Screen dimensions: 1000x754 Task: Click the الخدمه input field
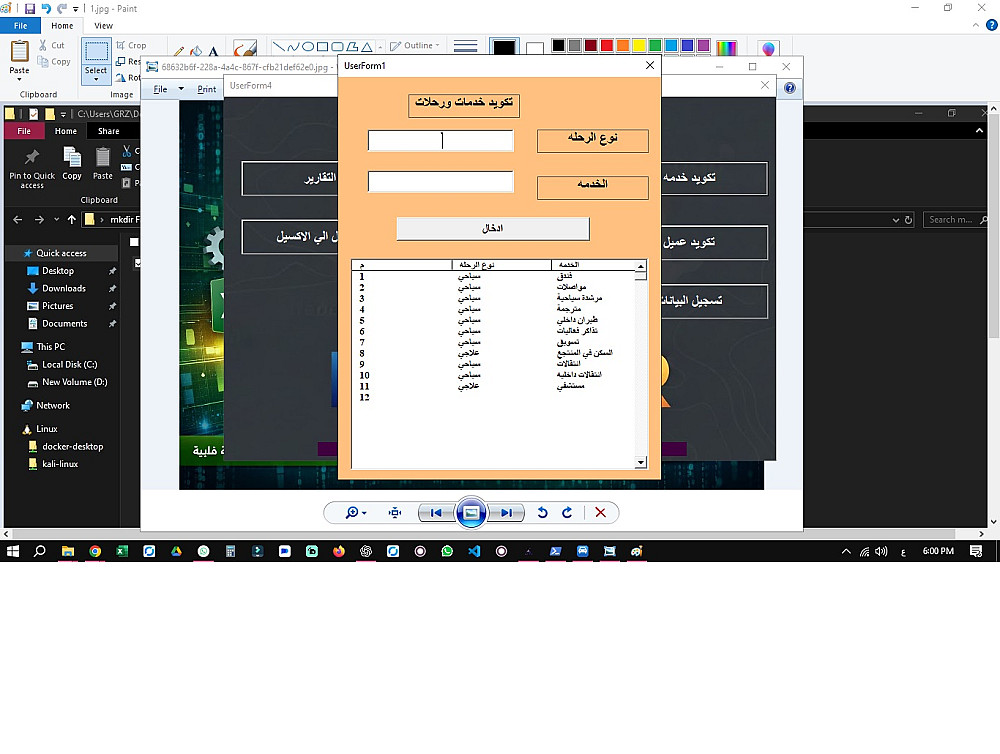coord(441,181)
